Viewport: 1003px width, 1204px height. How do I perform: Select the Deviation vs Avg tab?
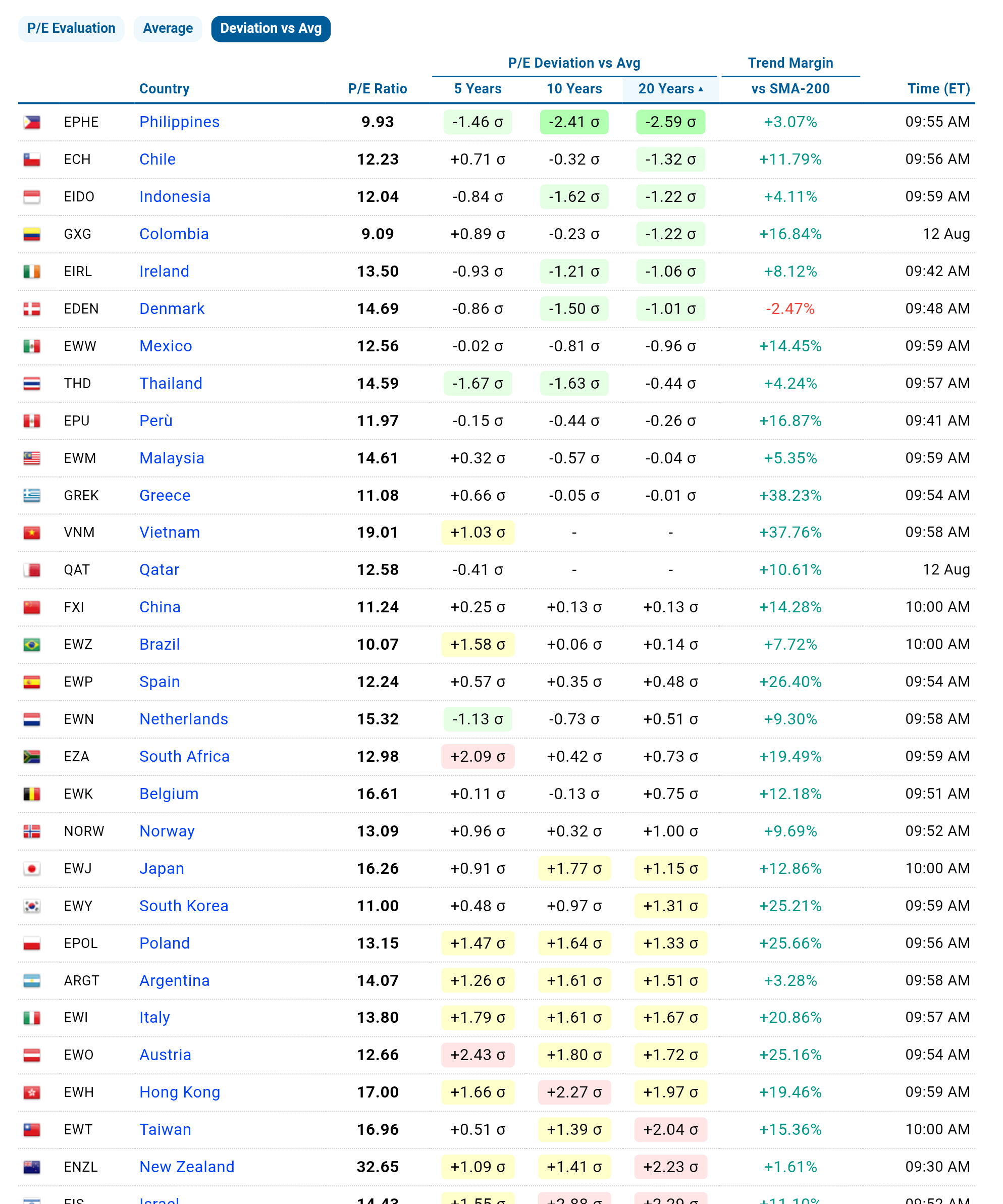271,29
